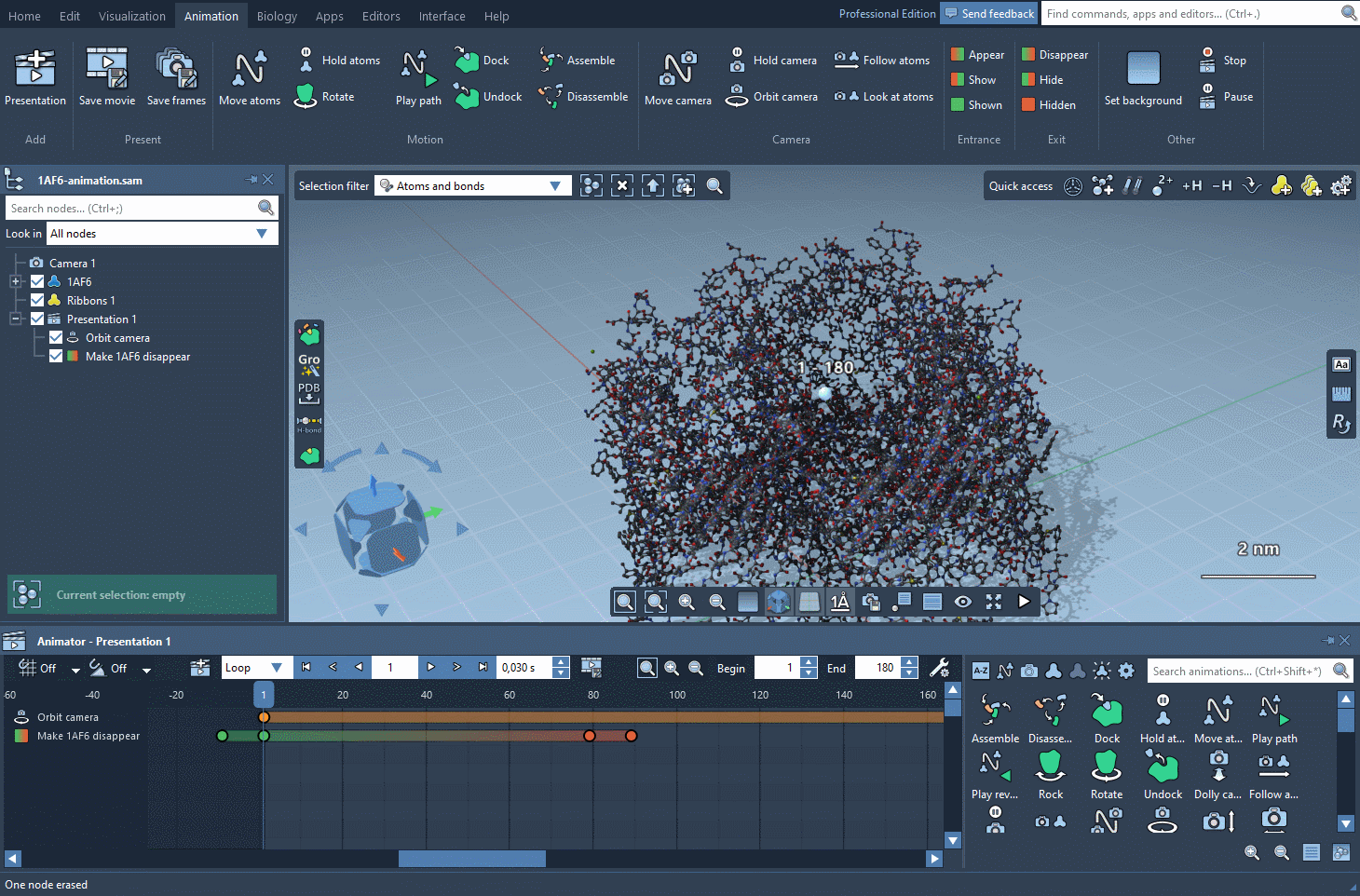
Task: Open the Atoms and bonds selection filter dropdown
Action: [556, 185]
